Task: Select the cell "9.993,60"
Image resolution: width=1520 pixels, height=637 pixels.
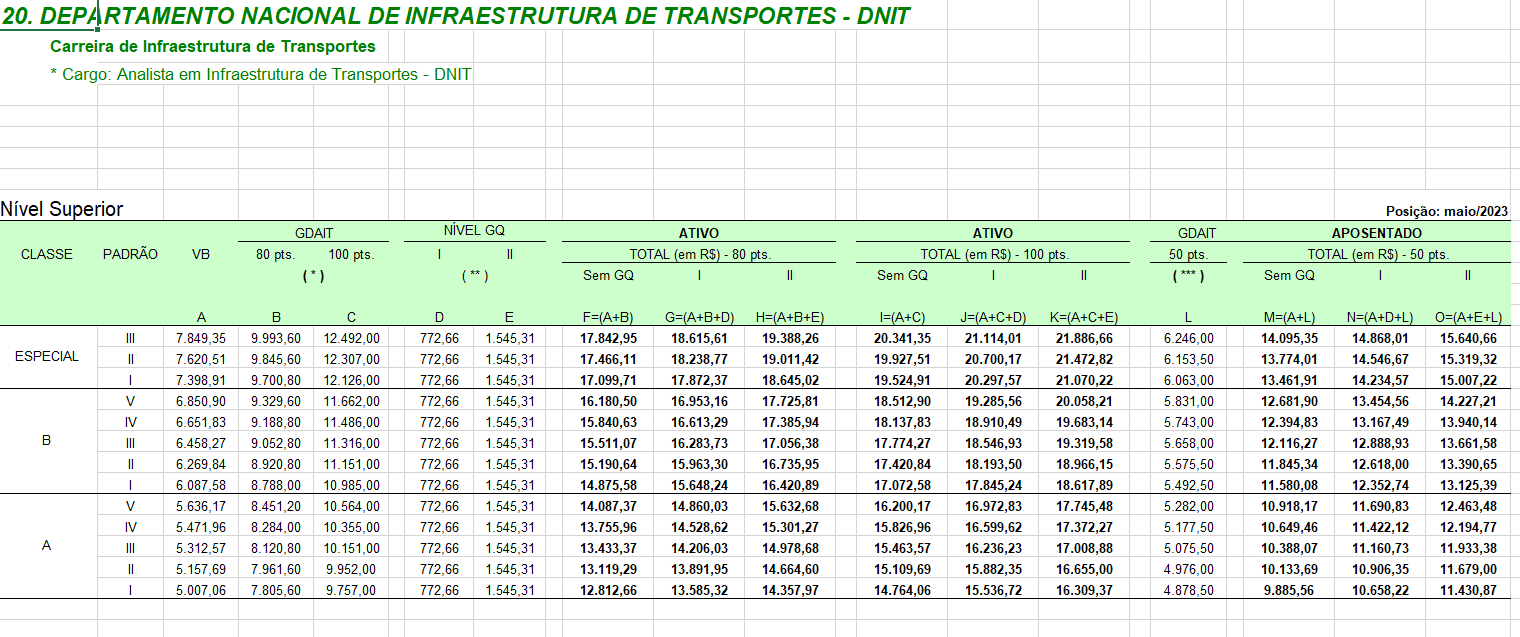Action: 276,339
